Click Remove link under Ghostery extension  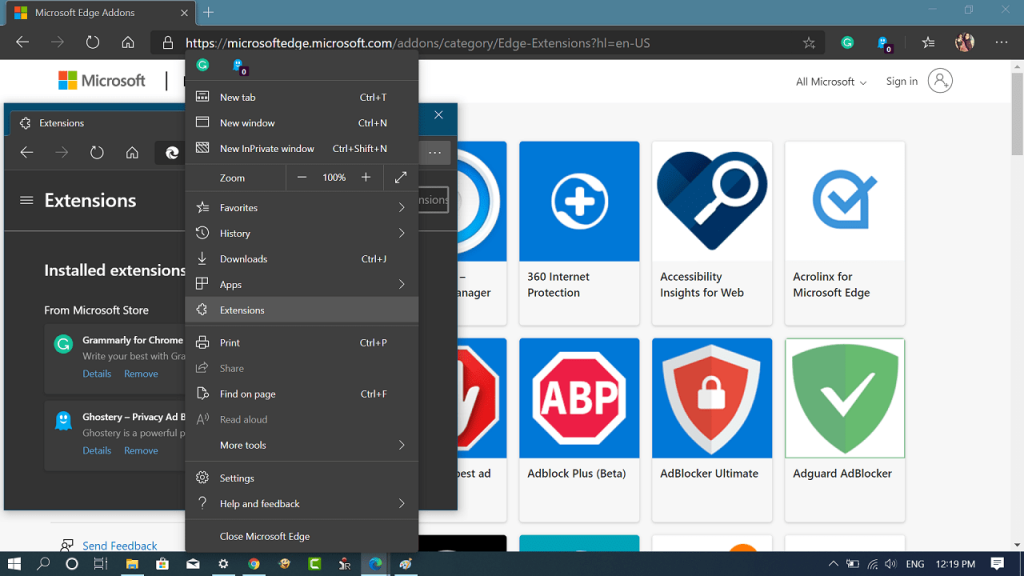141,451
